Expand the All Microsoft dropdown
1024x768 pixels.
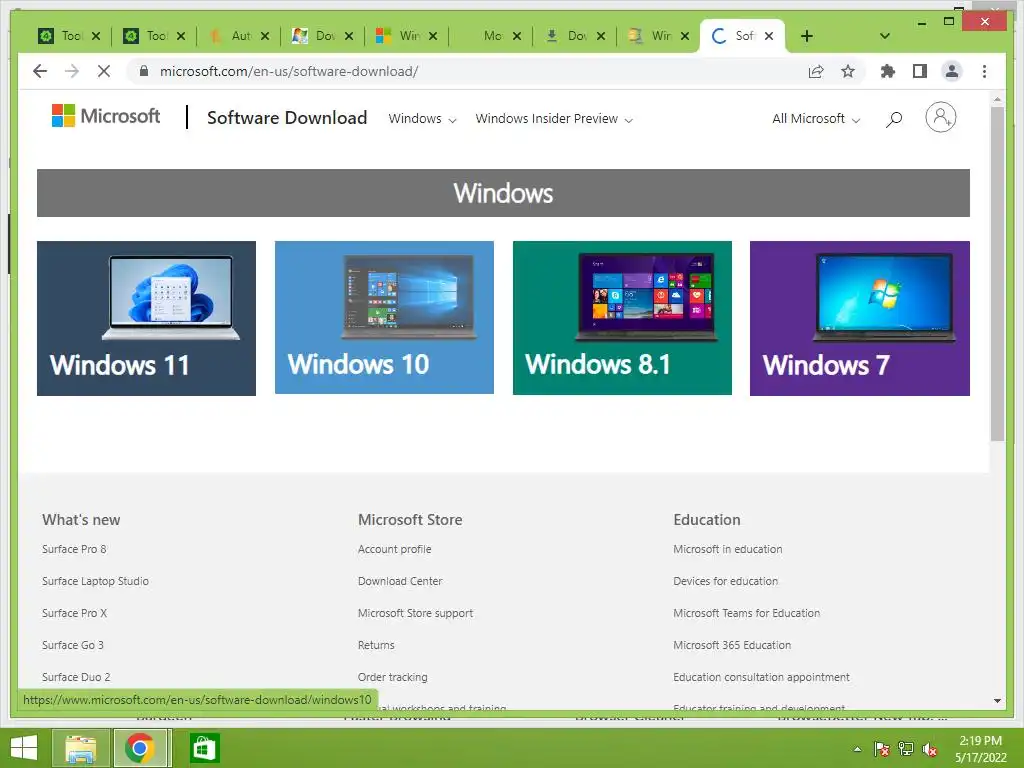click(816, 119)
